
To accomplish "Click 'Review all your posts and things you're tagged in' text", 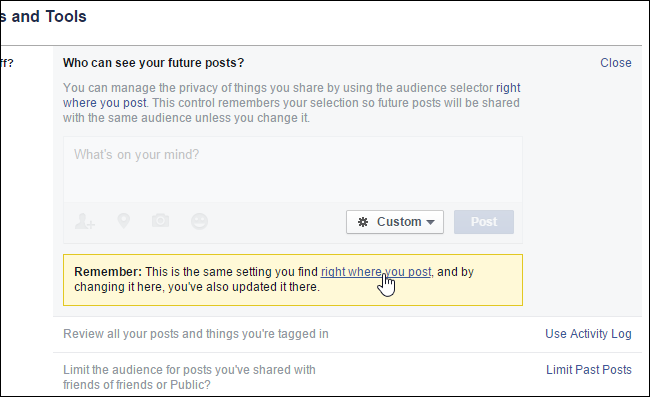I will pyautogui.click(x=196, y=334).
